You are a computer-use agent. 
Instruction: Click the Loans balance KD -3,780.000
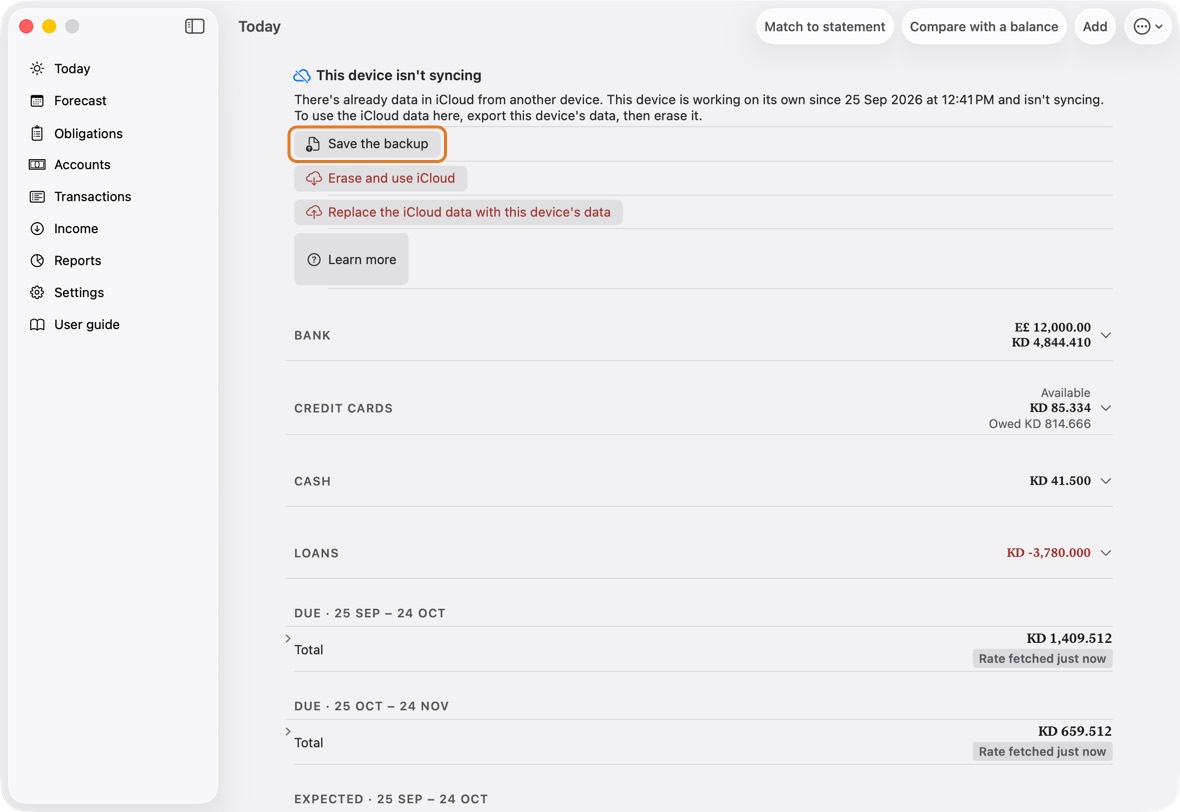coord(1048,552)
